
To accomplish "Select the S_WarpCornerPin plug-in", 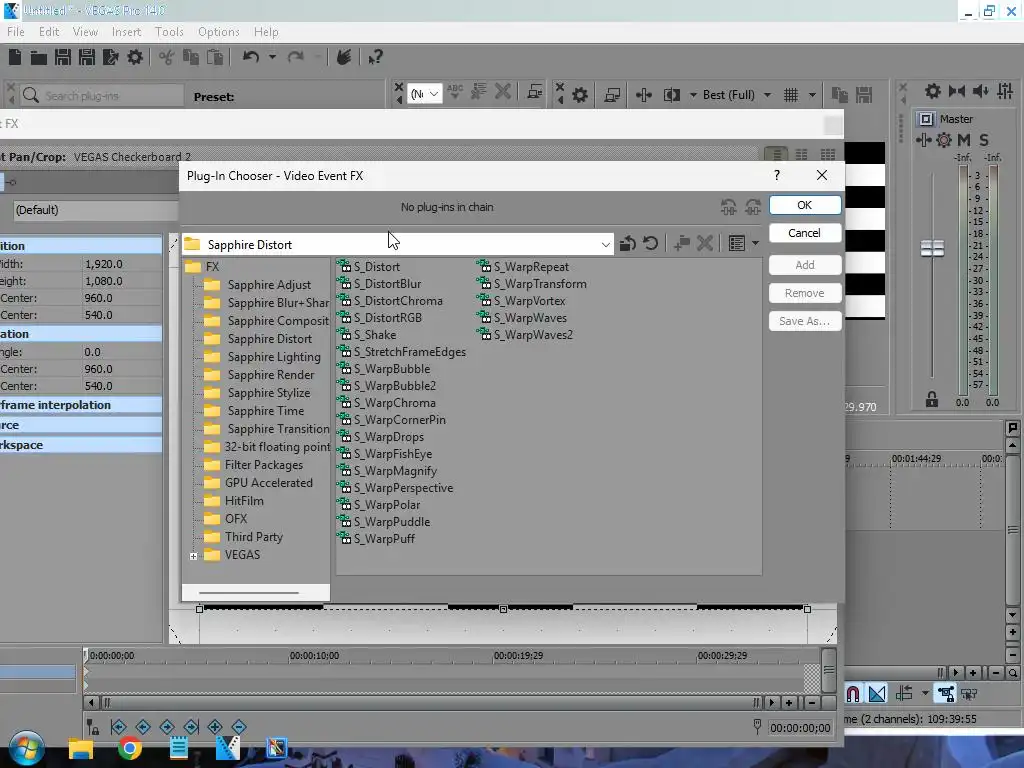I will pos(391,420).
